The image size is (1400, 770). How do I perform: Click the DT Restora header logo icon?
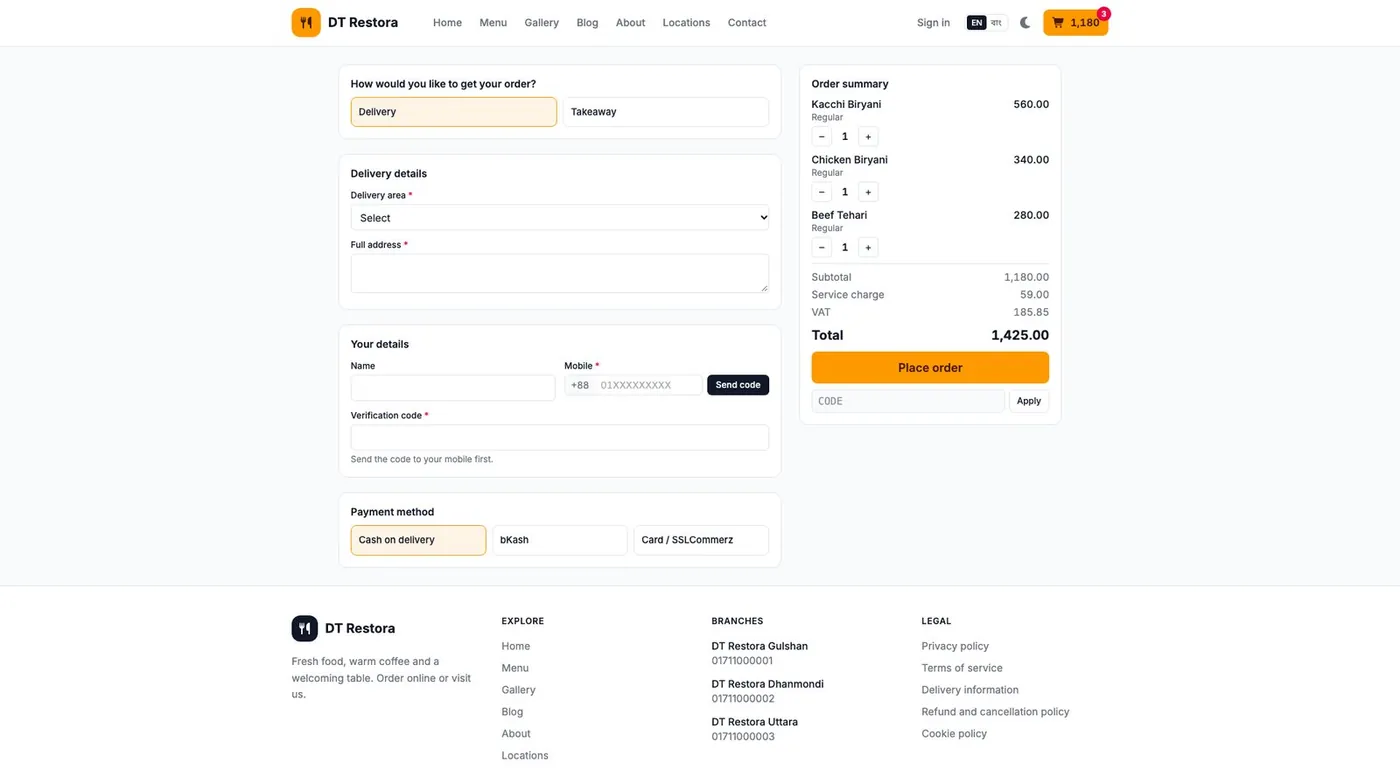(306, 22)
